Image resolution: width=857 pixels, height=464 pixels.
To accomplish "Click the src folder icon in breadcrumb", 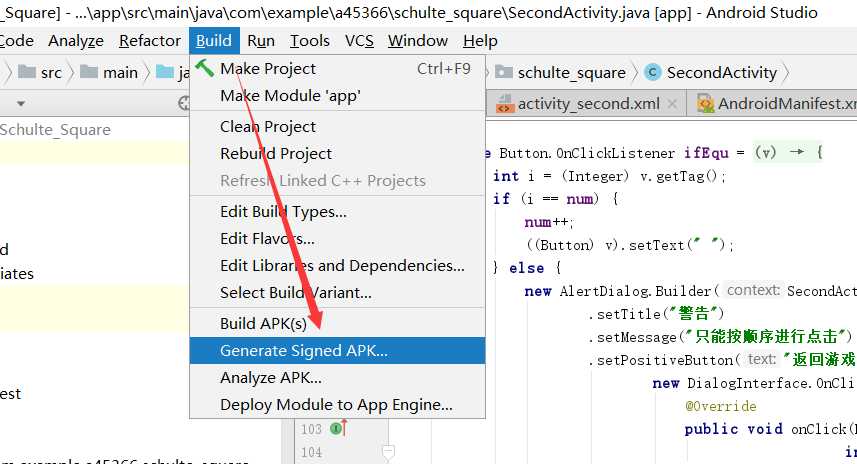I will (26, 72).
